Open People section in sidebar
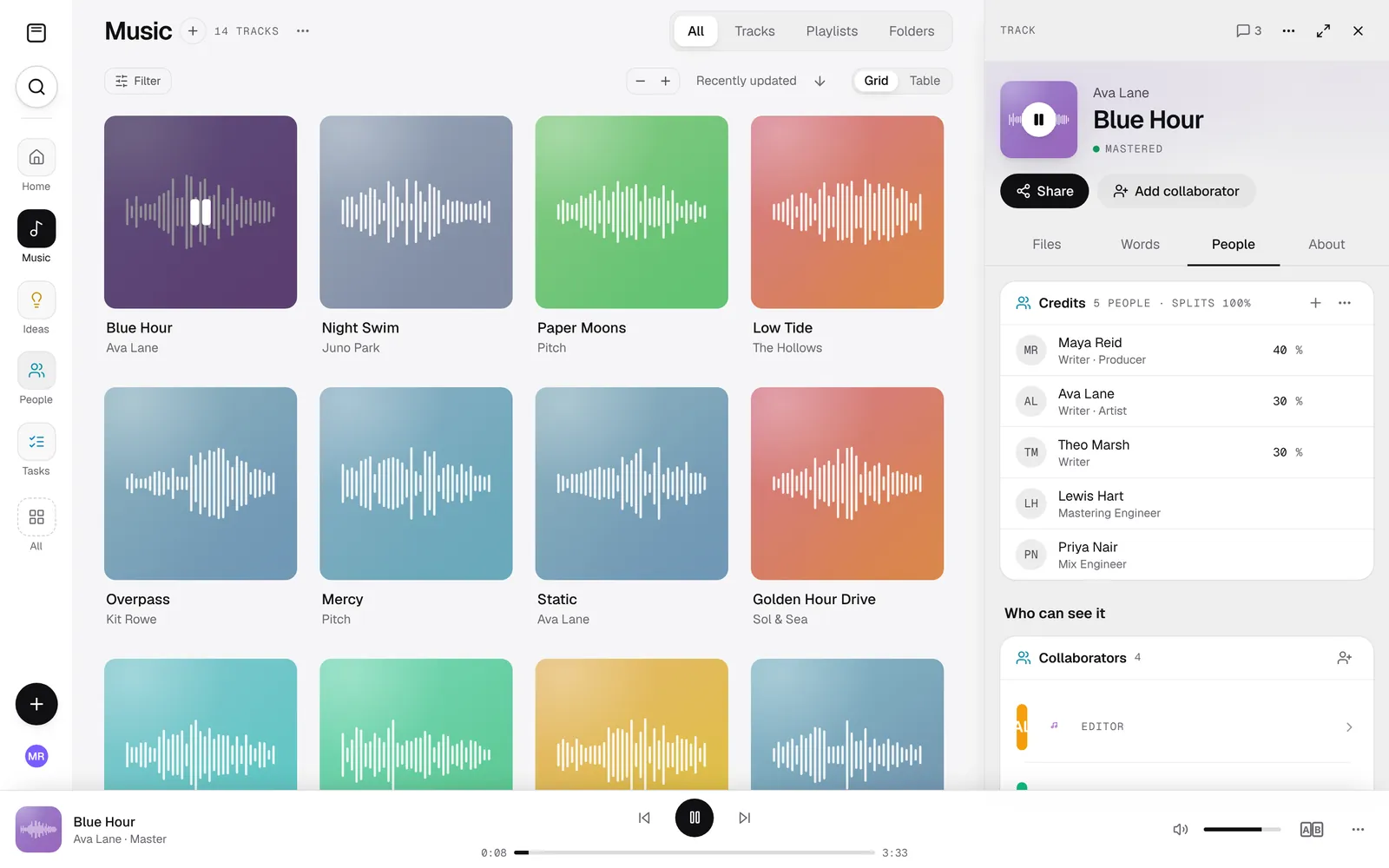1389x868 pixels. point(36,379)
